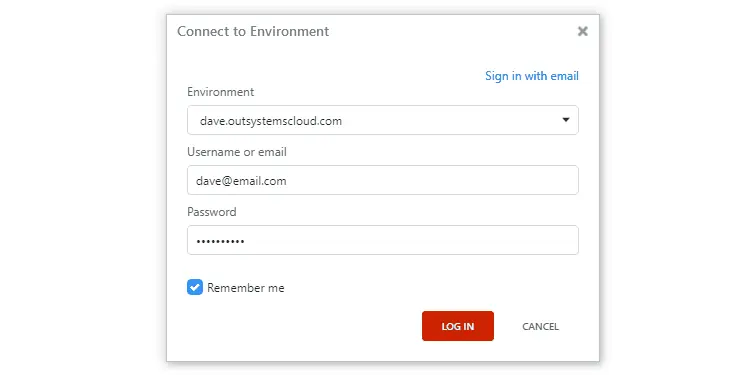
Task: Uncheck the Remember me checkbox
Action: [195, 287]
